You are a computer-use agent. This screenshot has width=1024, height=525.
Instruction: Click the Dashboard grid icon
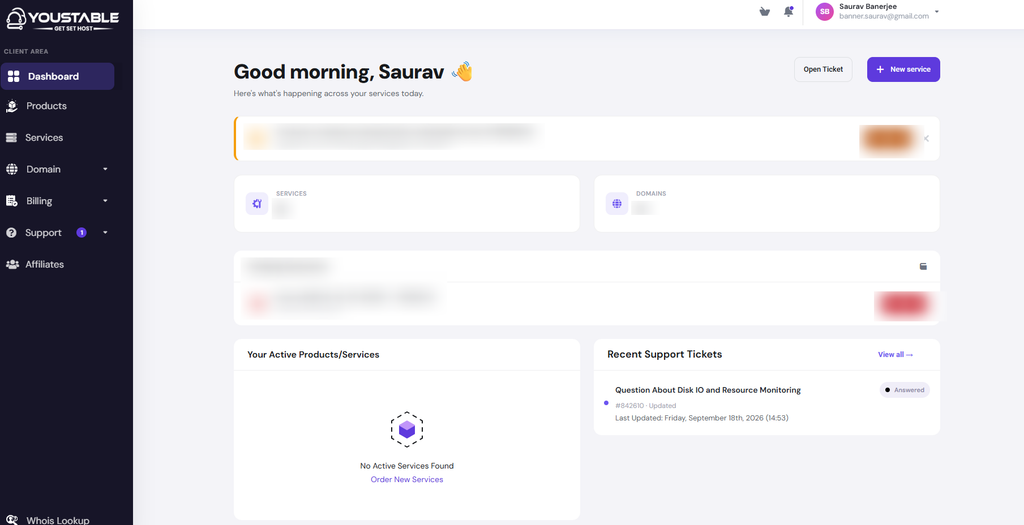(13, 76)
